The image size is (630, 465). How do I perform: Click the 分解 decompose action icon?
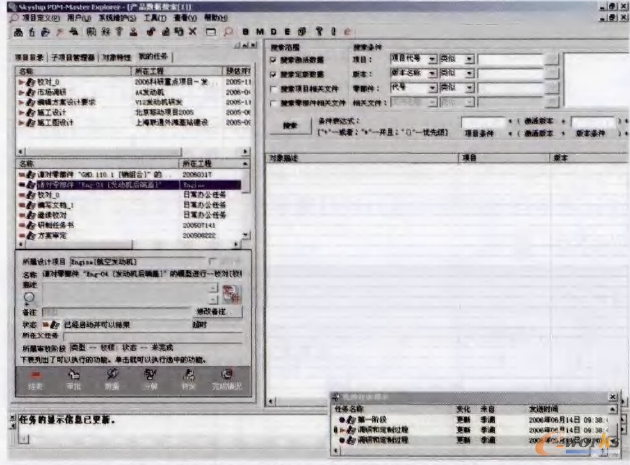150,376
